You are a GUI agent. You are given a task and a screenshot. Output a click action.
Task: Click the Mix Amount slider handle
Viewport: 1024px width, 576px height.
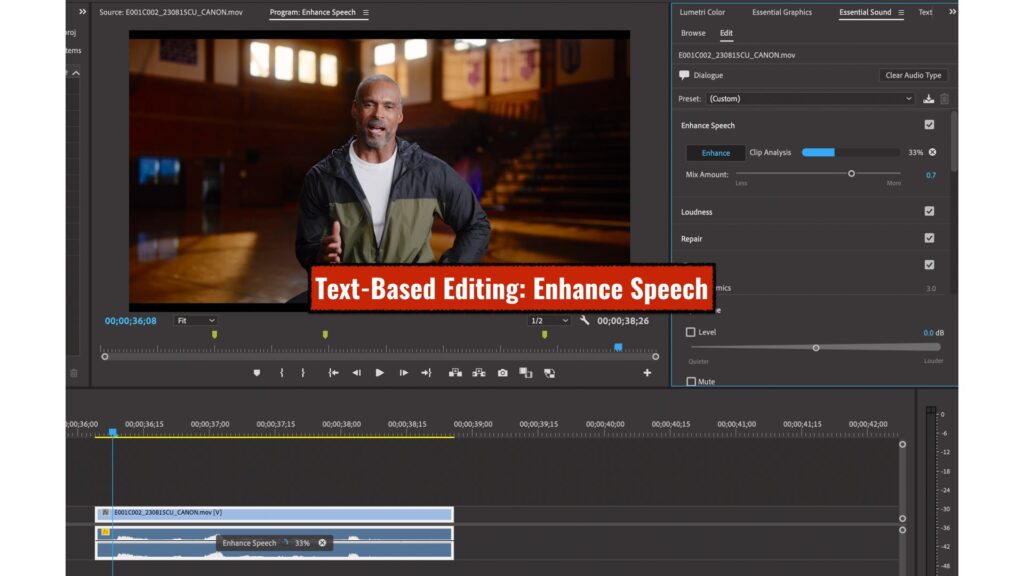[x=851, y=174]
